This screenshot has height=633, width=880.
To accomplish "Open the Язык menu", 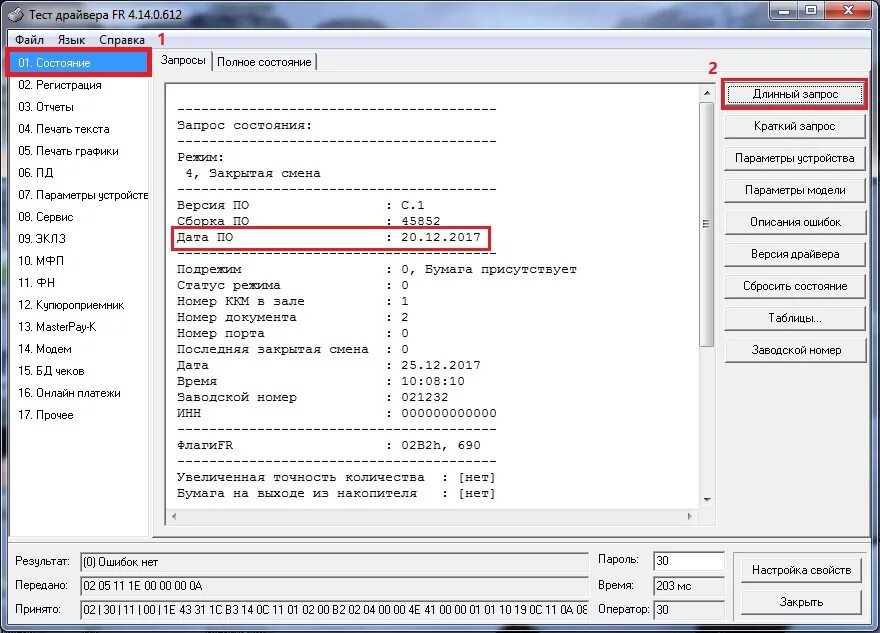I will tap(71, 40).
